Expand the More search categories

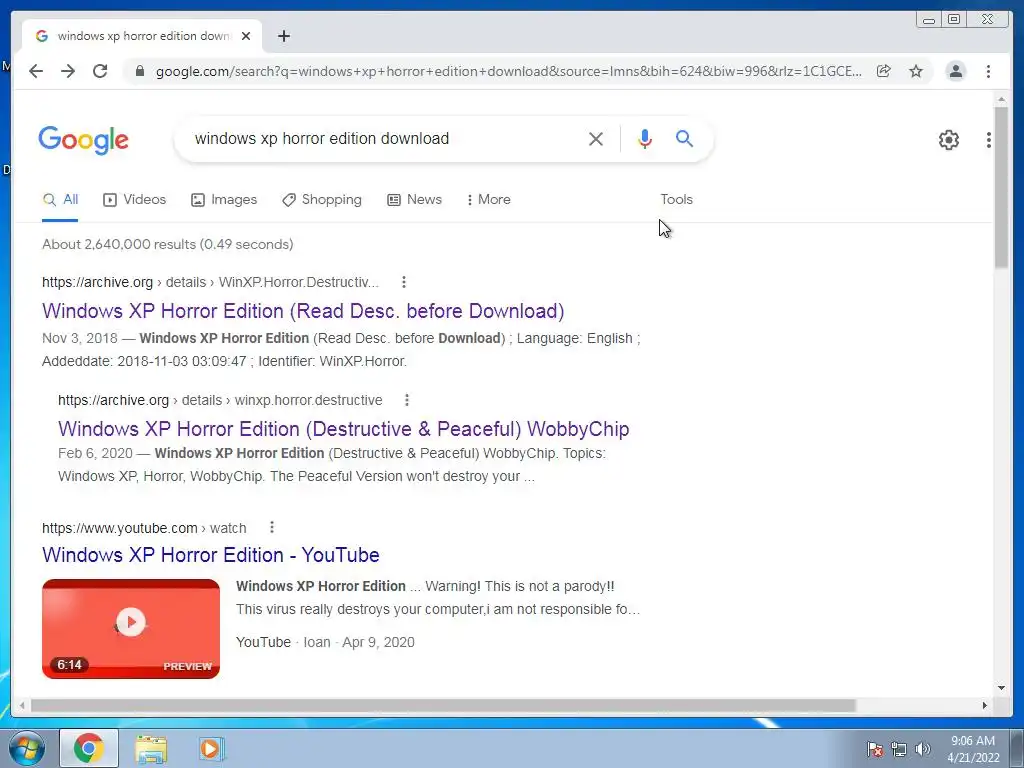click(x=488, y=200)
